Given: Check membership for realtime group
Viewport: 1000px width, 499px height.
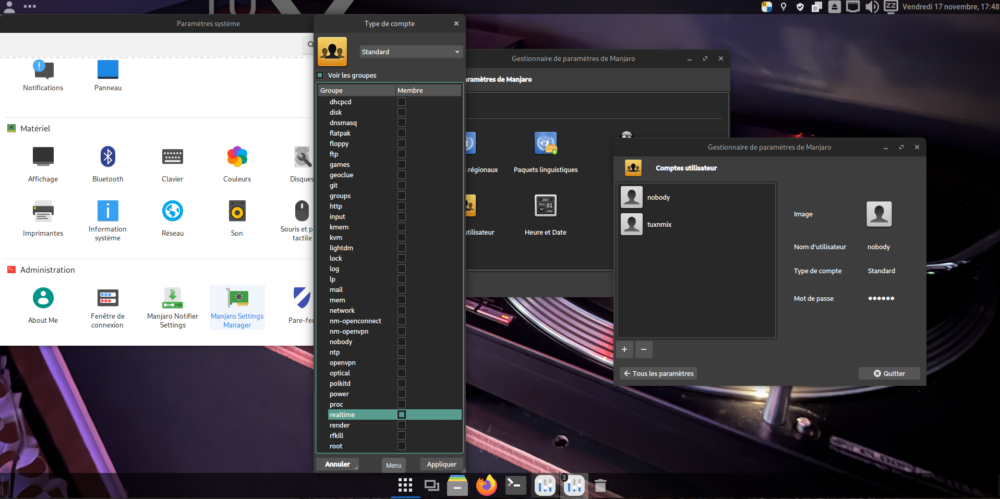Looking at the screenshot, I should pyautogui.click(x=402, y=415).
